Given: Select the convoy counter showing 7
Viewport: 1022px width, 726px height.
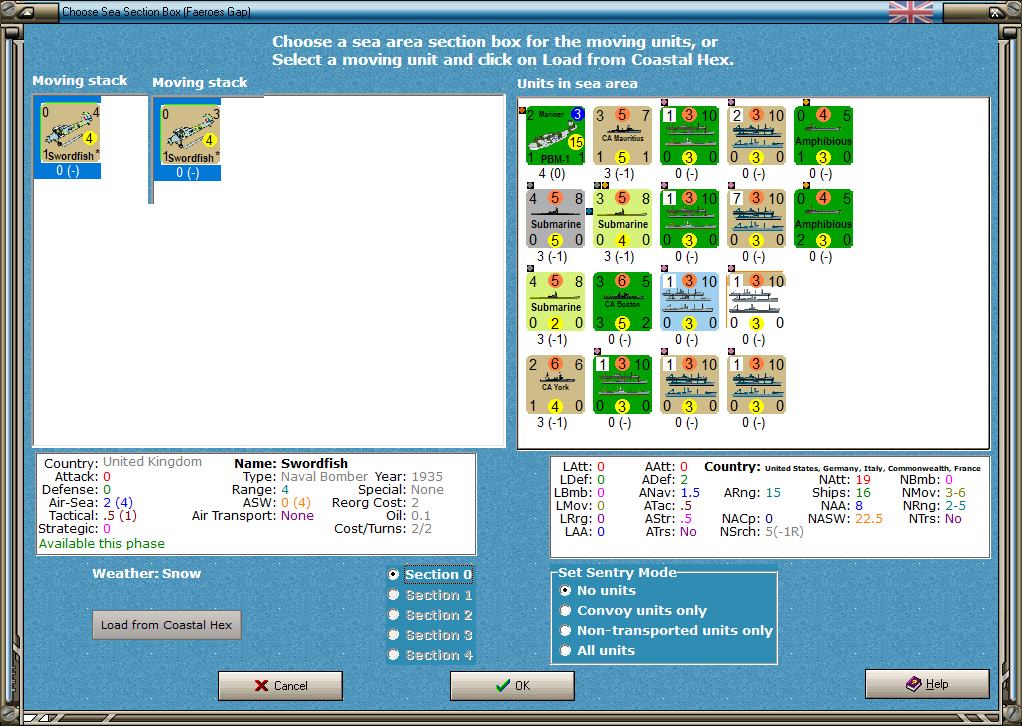Looking at the screenshot, I should point(756,218).
